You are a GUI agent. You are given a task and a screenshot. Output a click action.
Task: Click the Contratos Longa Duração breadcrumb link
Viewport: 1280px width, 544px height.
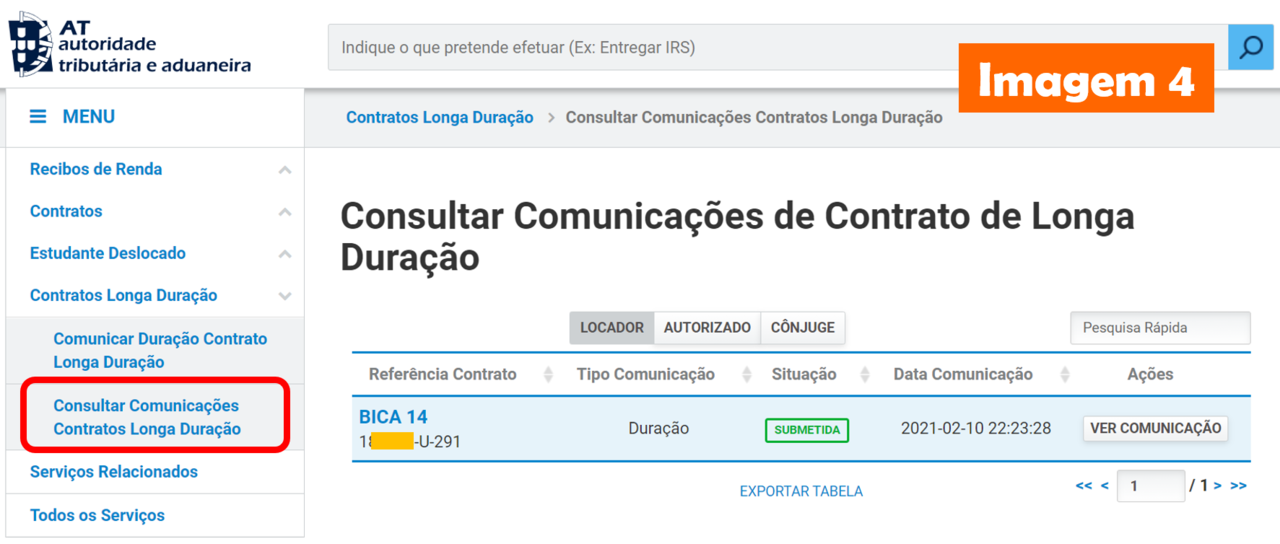[440, 117]
